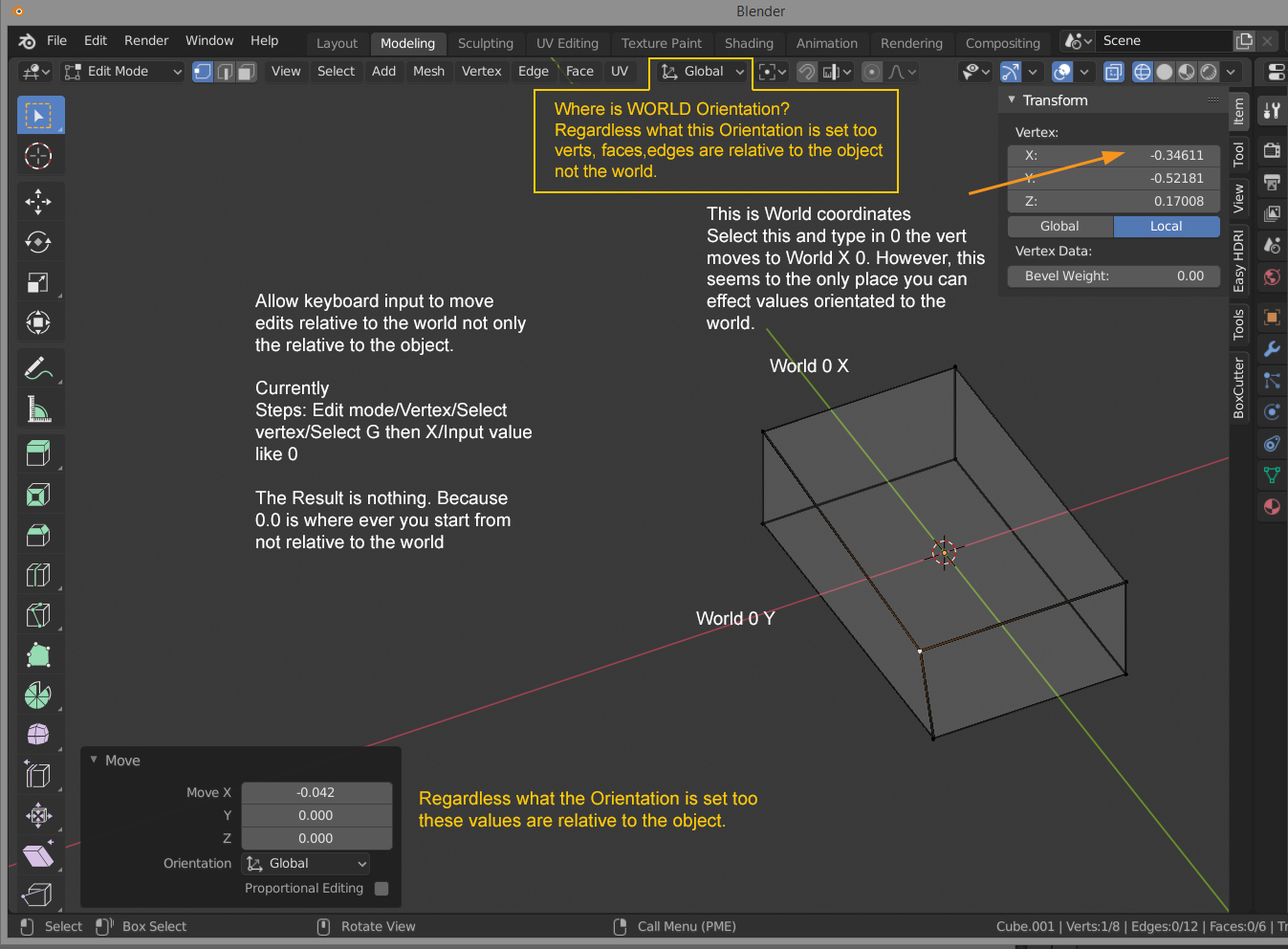Open the Mesh header menu

[428, 72]
